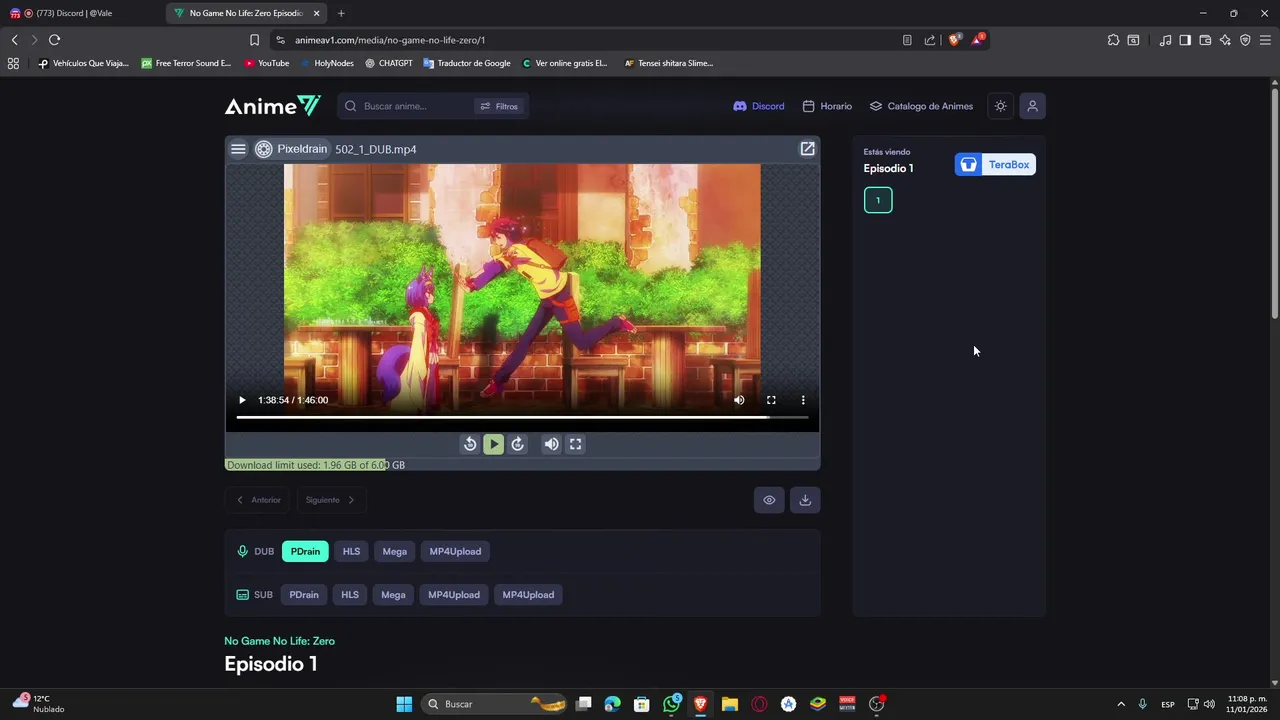Open a new browser tab
This screenshot has height=720, width=1280.
point(341,13)
